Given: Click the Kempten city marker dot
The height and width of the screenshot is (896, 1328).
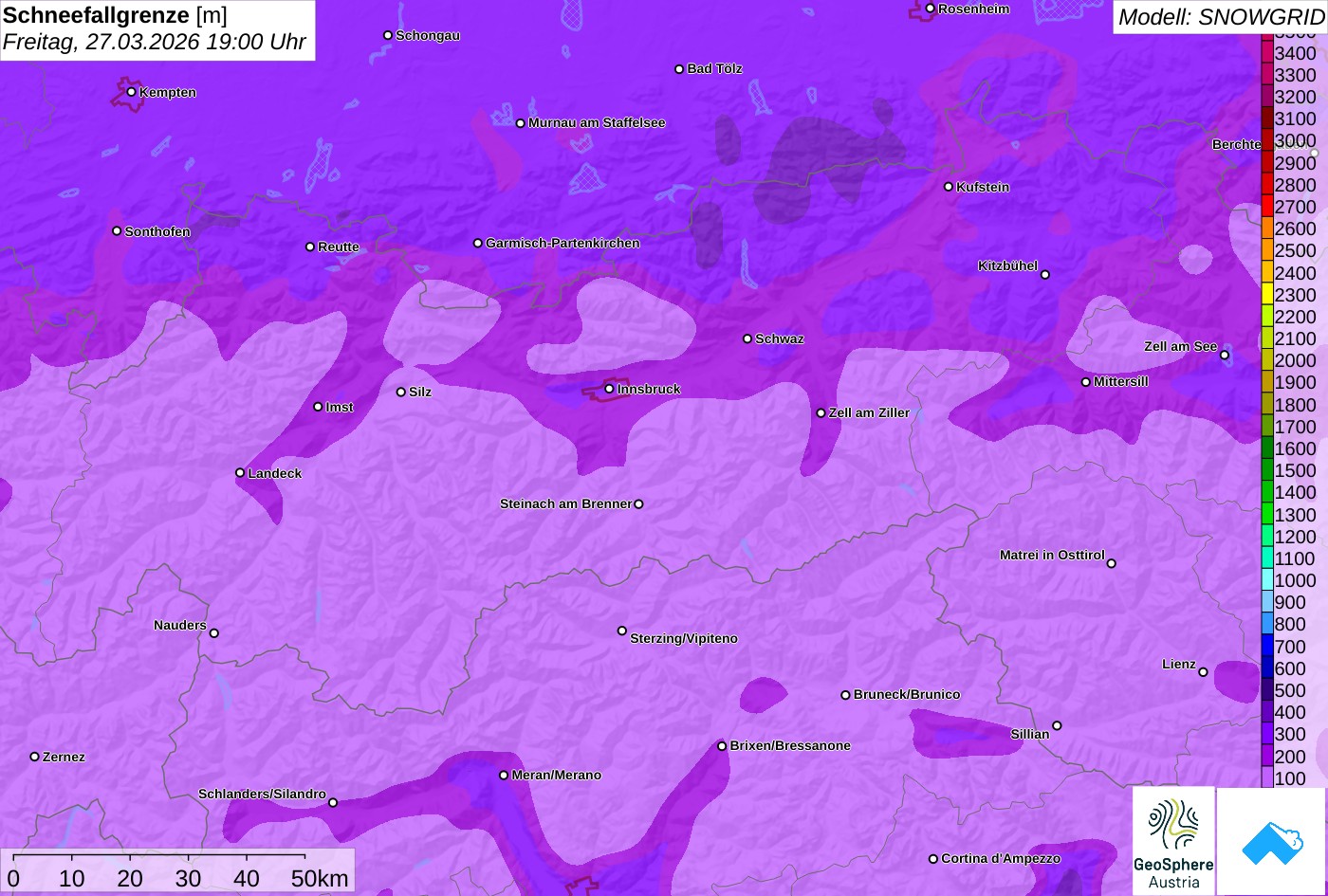Looking at the screenshot, I should (131, 92).
